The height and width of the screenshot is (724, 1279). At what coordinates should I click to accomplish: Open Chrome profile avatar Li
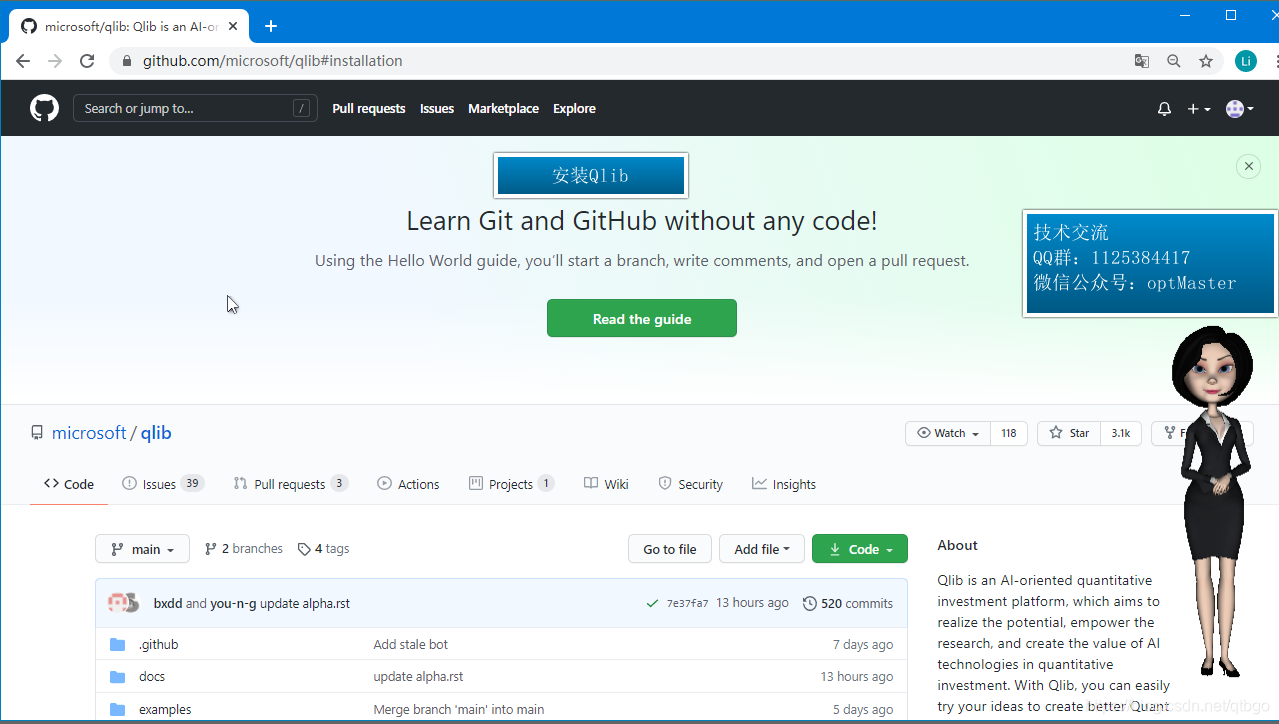1245,61
